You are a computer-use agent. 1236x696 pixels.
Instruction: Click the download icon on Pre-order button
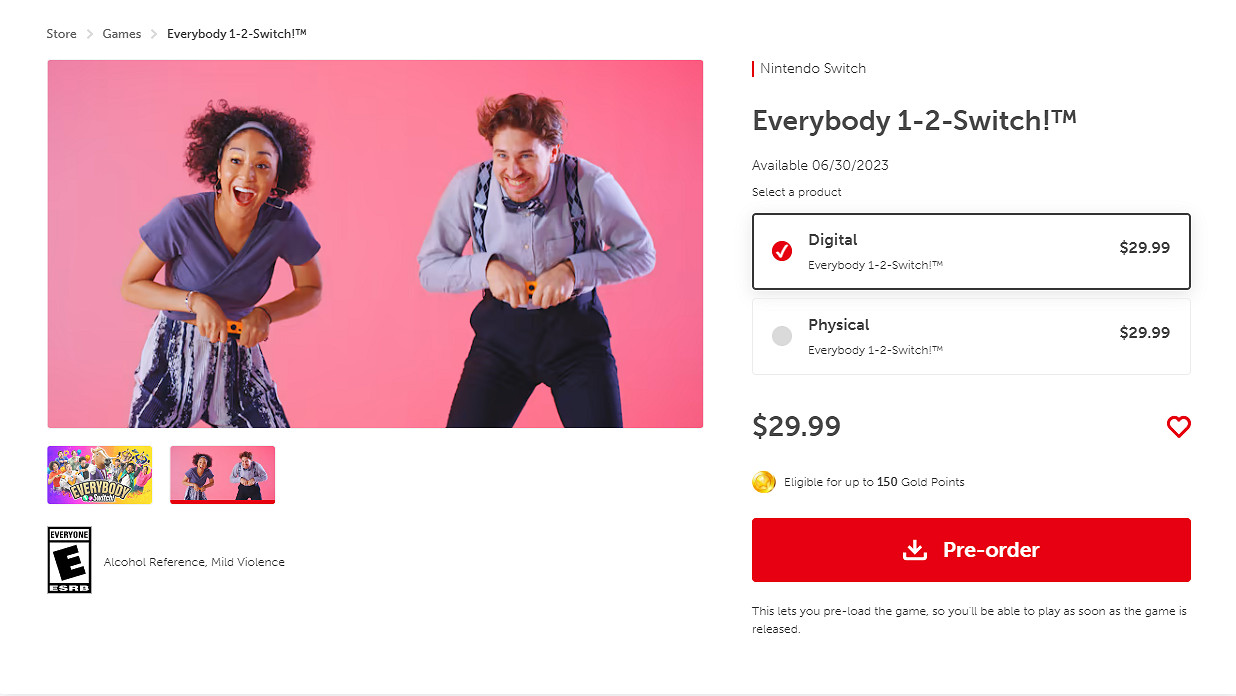915,550
